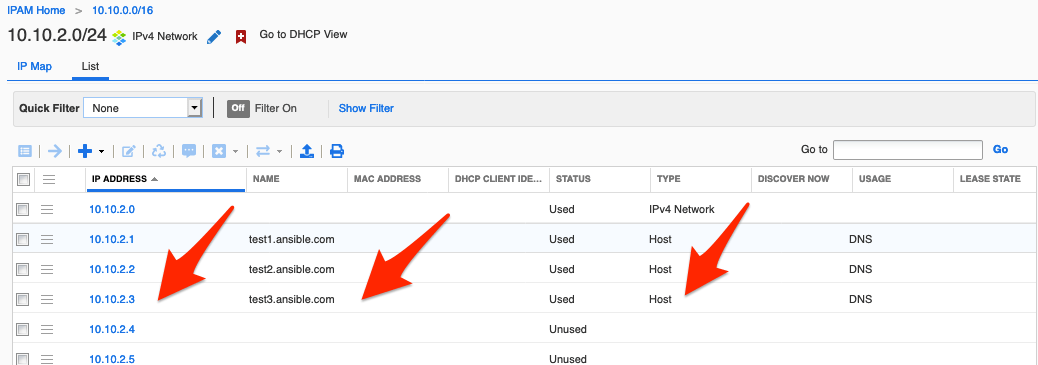Open the row menu icon for 10.10.2.4
Screen dimensions: 1038x365
coord(47,329)
